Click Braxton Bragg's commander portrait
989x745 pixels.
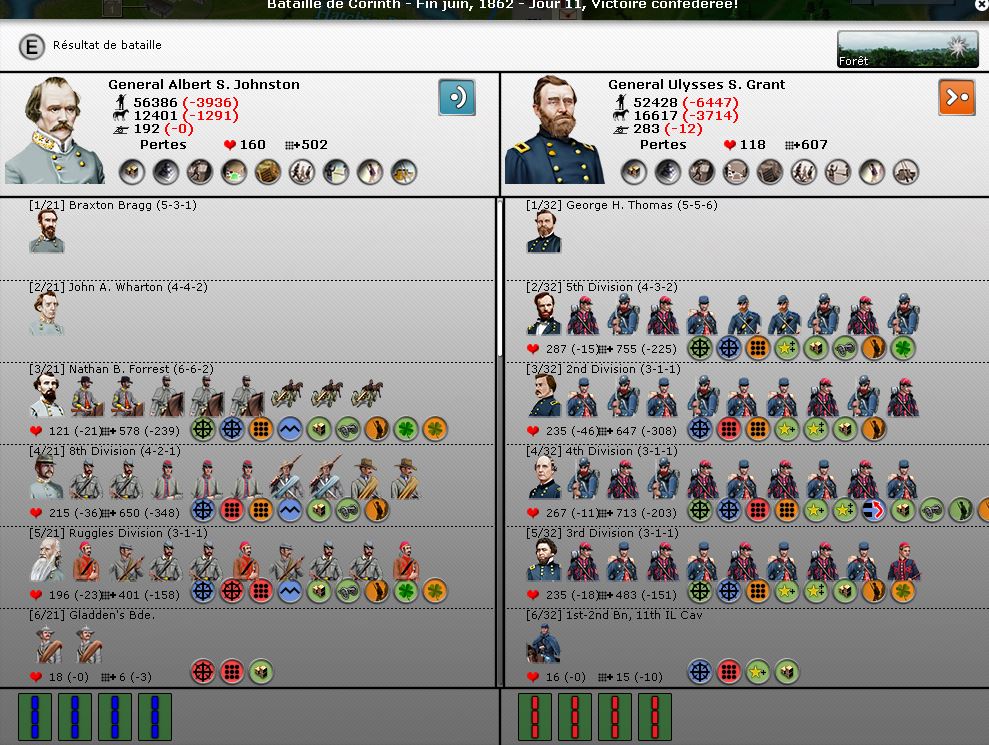(47, 232)
